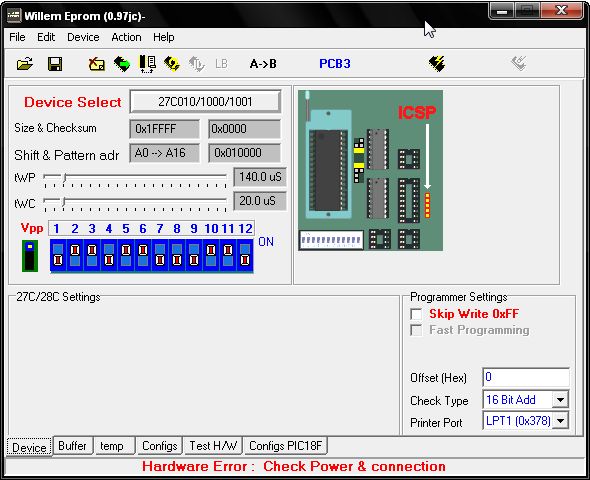Image resolution: width=590 pixels, height=480 pixels.
Task: Toggle DIP switch 8
Action: pos(177,255)
